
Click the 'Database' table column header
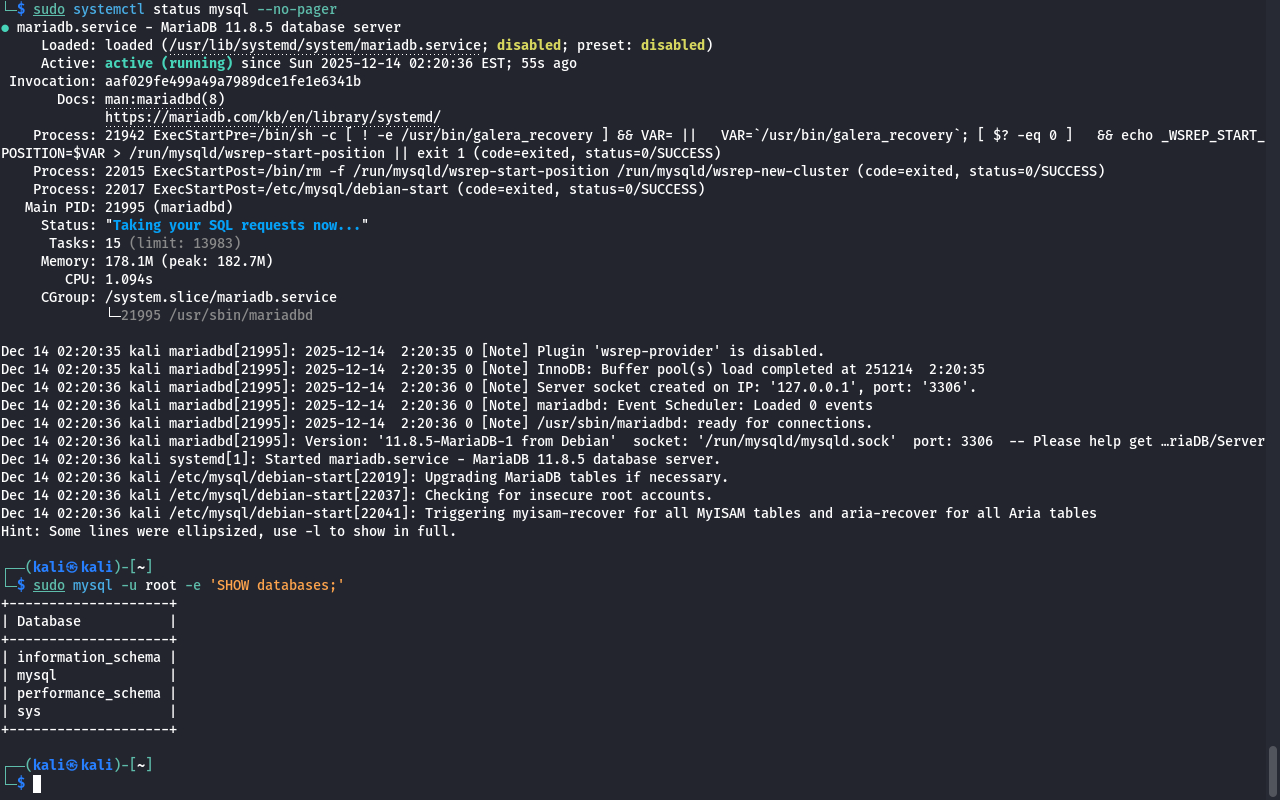48,621
